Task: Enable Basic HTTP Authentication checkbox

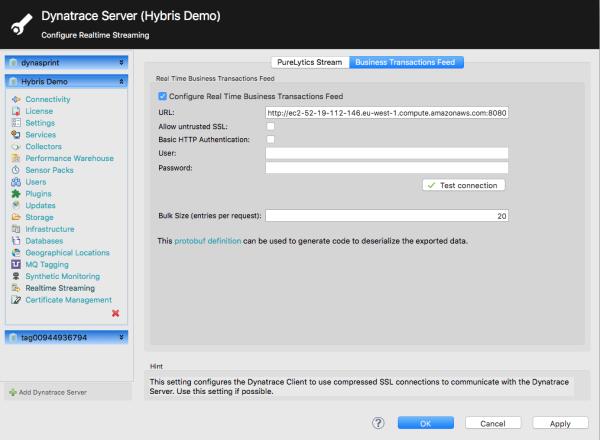Action: coord(271,139)
